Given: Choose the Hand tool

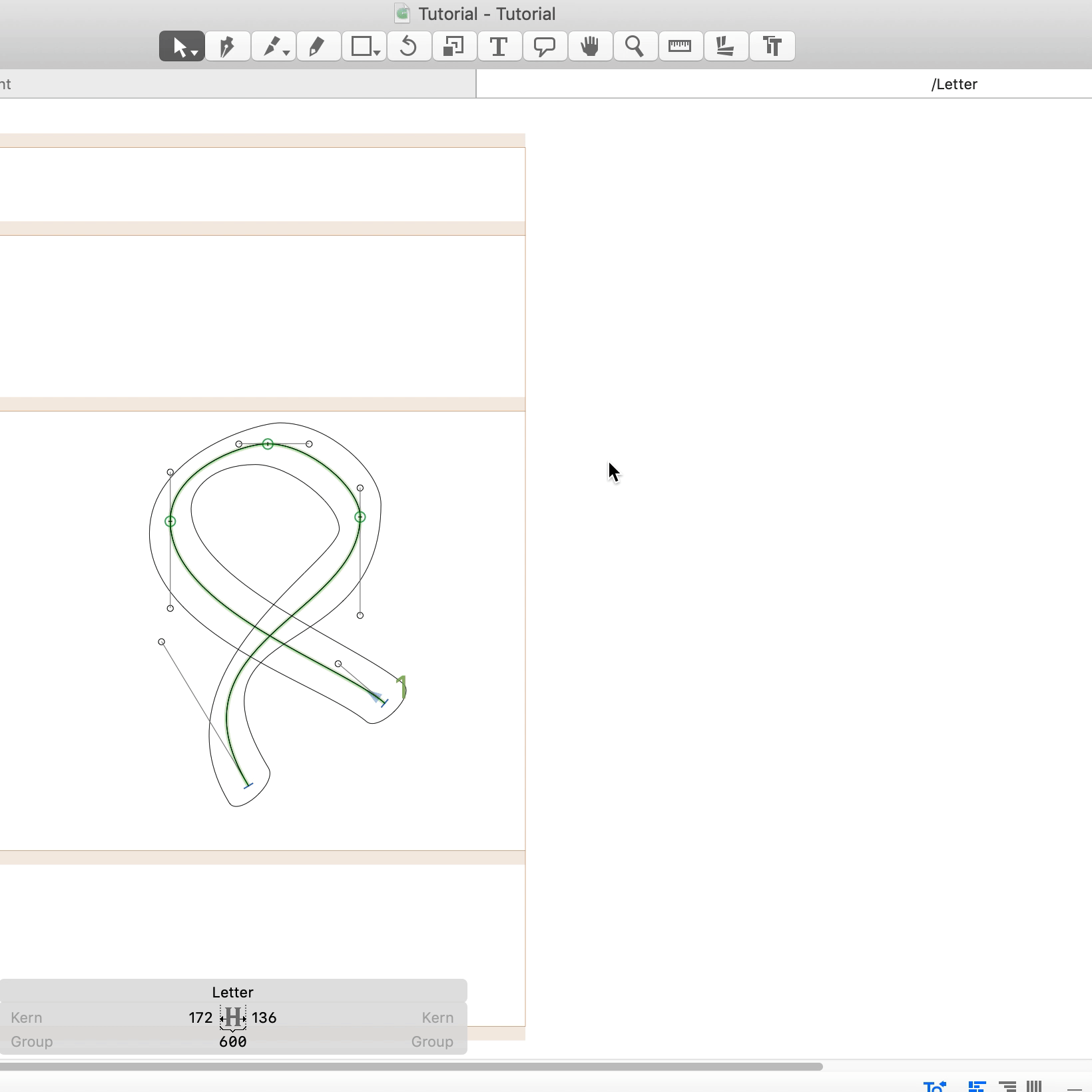Looking at the screenshot, I should 590,47.
